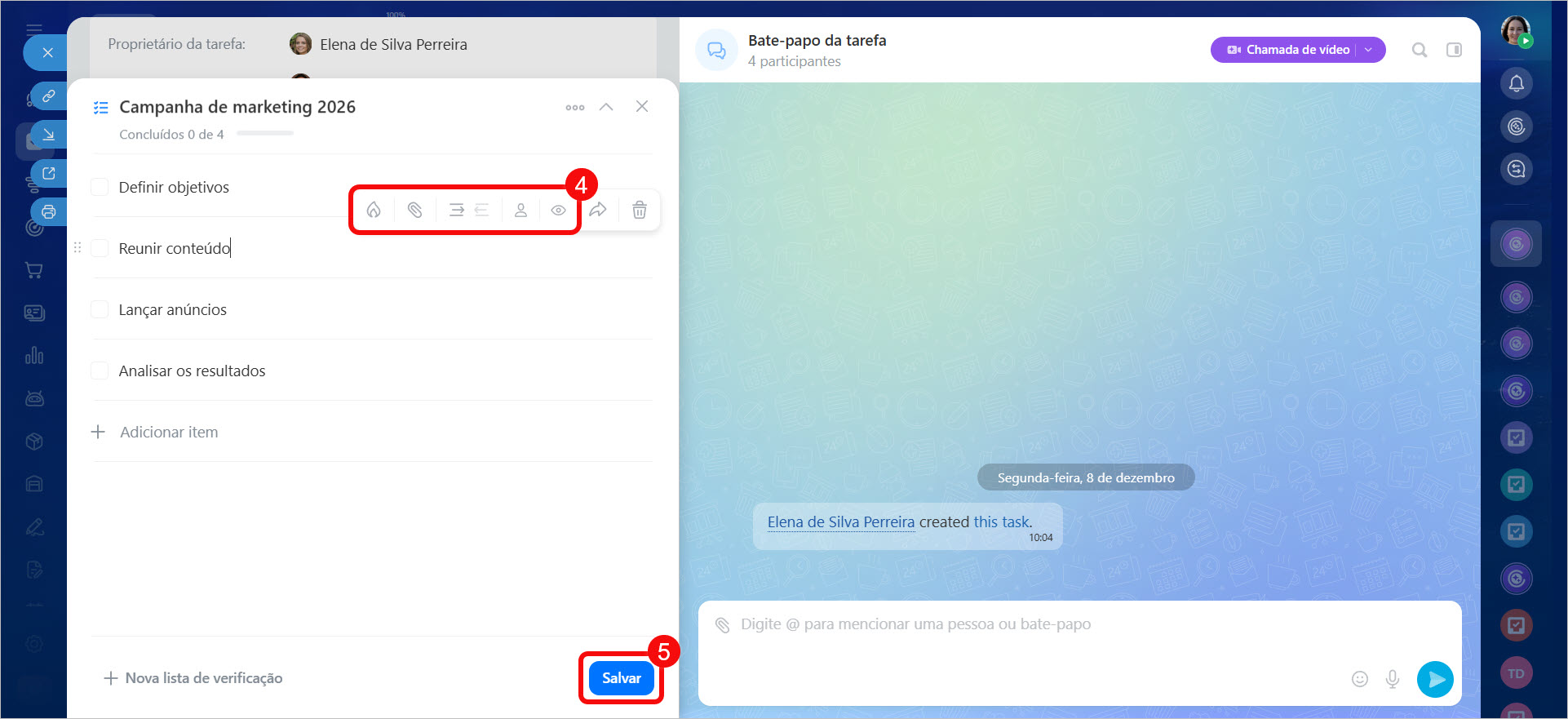Click the flame importance icon in item toolbar

pos(374,211)
